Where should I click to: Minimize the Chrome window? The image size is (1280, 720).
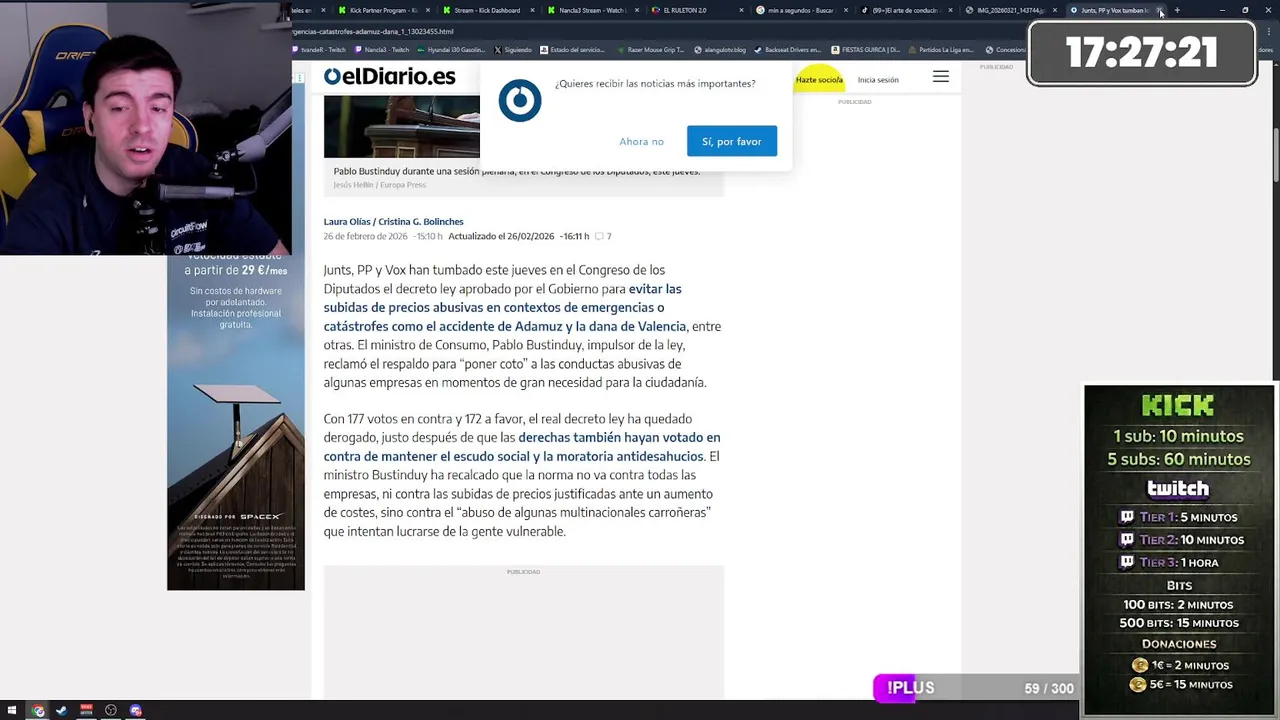(1222, 10)
